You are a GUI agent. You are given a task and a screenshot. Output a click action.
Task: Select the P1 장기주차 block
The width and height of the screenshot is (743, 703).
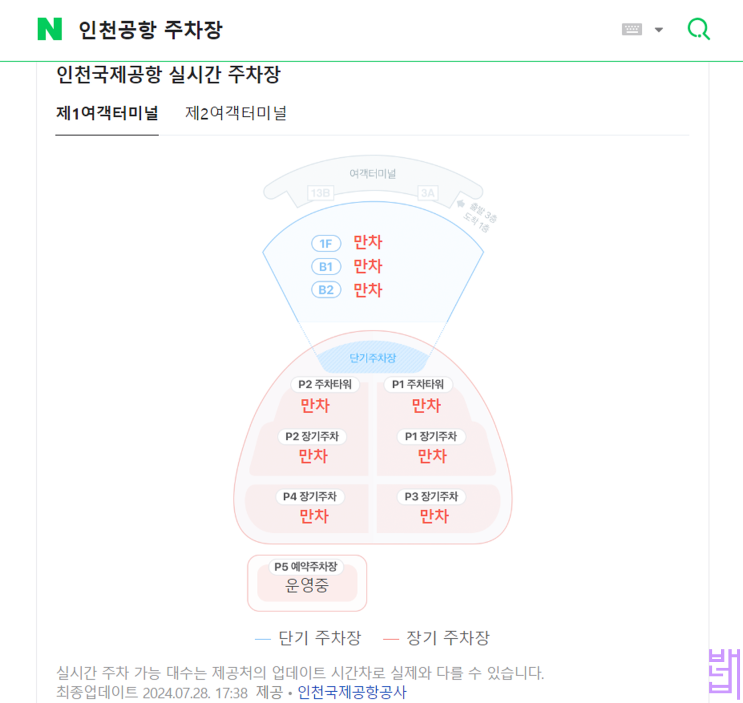click(x=431, y=447)
